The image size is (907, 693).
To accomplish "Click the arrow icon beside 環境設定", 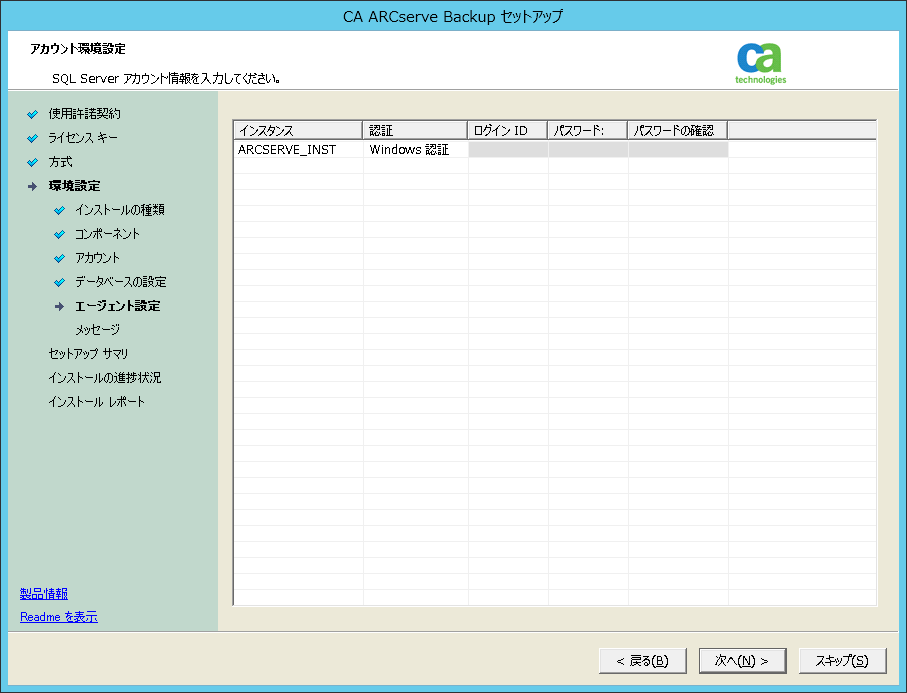I will [x=32, y=186].
